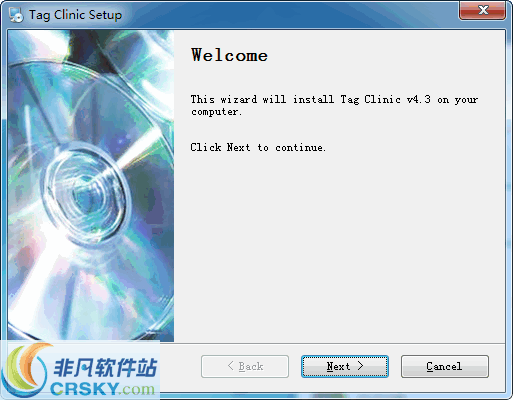Screen dimensions: 513x400
Task: Click the greyed-out Back button
Action: pos(245,366)
